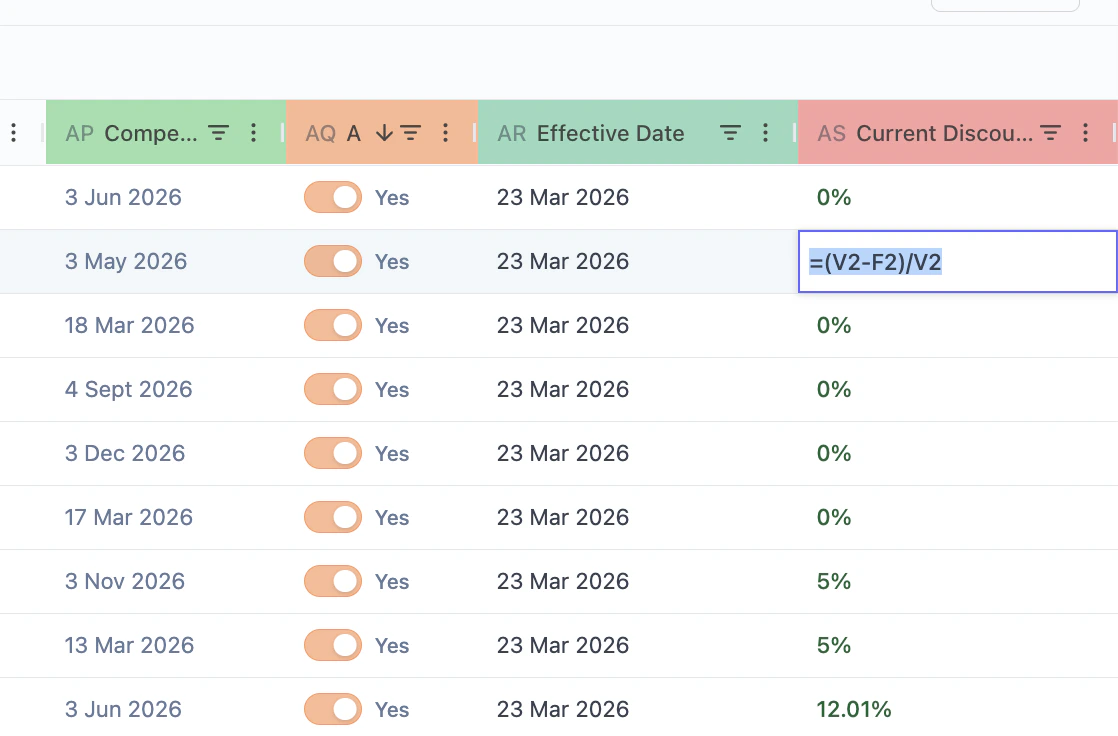Open three-dot menu of Effective Date column
1118x736 pixels.
click(x=766, y=133)
